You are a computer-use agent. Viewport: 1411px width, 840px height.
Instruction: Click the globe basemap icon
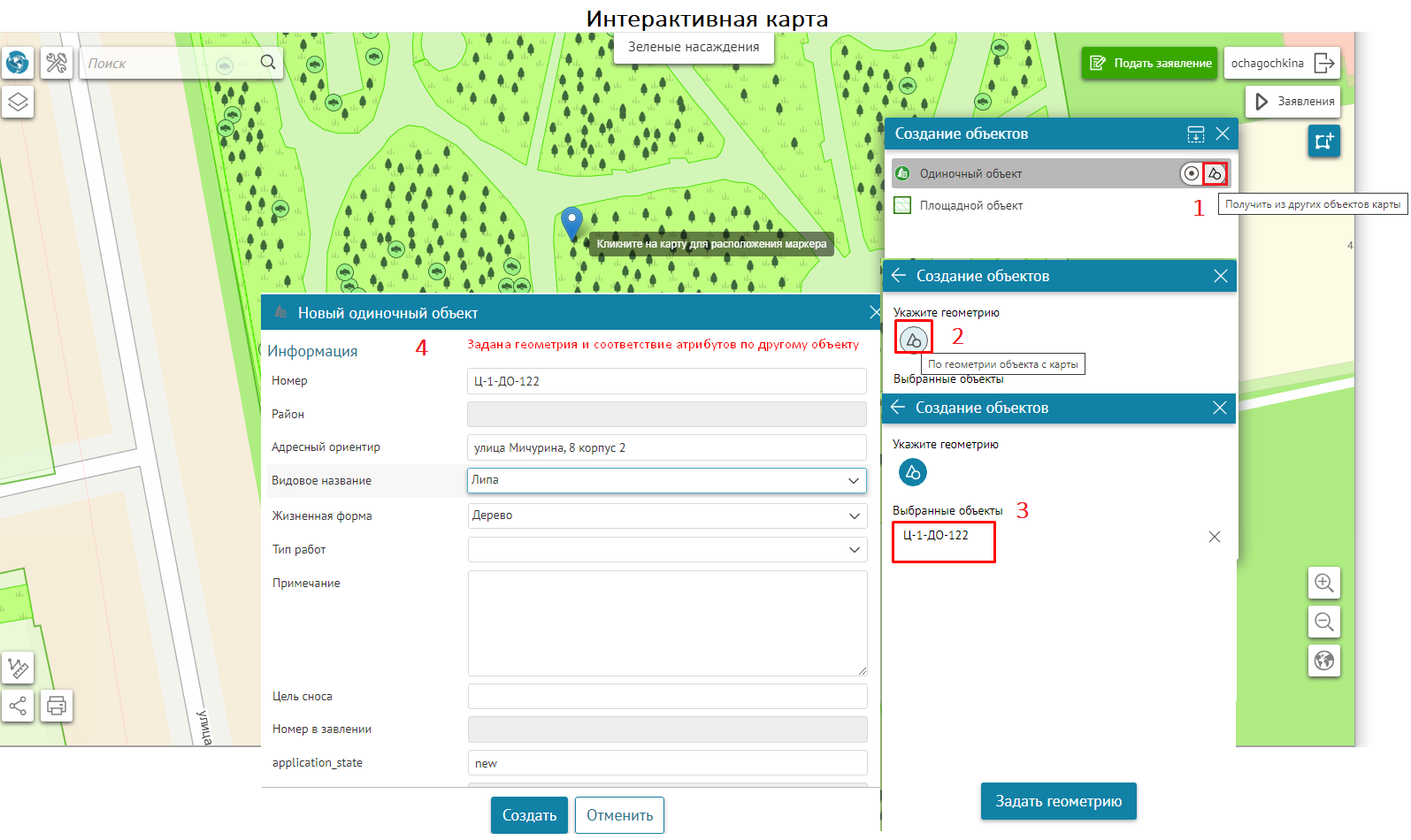point(18,63)
